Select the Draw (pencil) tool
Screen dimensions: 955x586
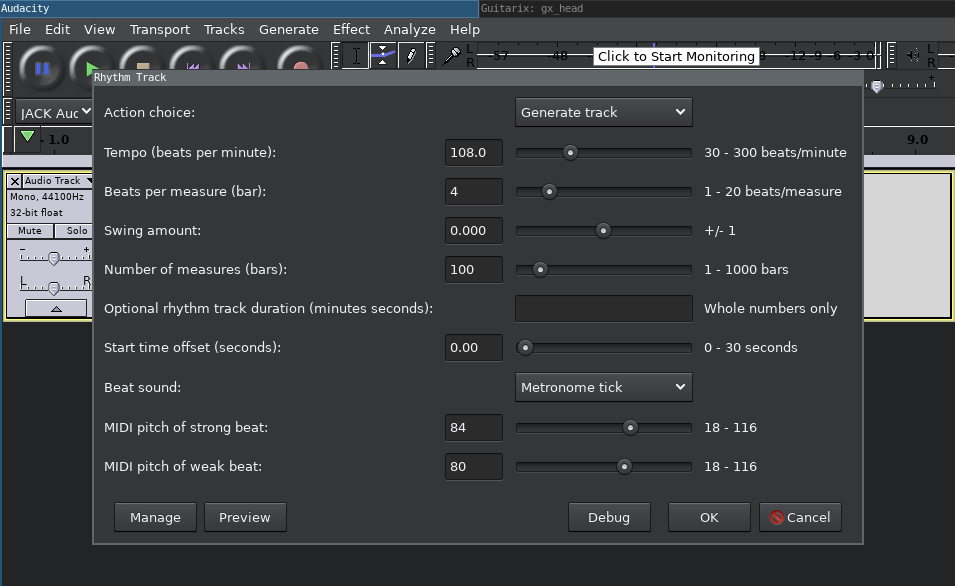[x=410, y=56]
